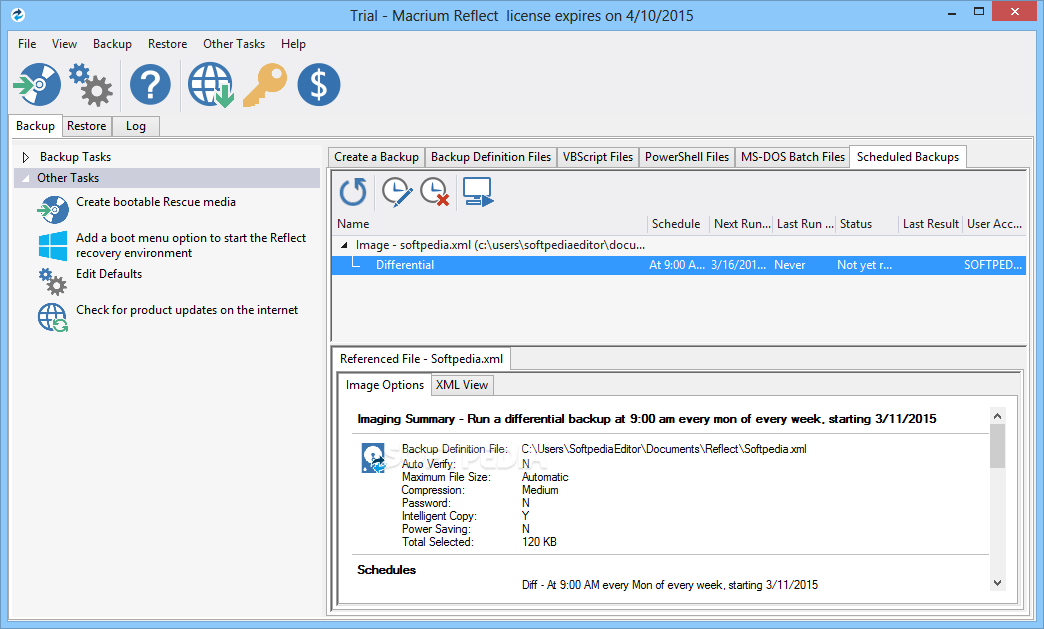Sort by the Next Run column header
Image resolution: width=1044 pixels, height=629 pixels.
(741, 224)
